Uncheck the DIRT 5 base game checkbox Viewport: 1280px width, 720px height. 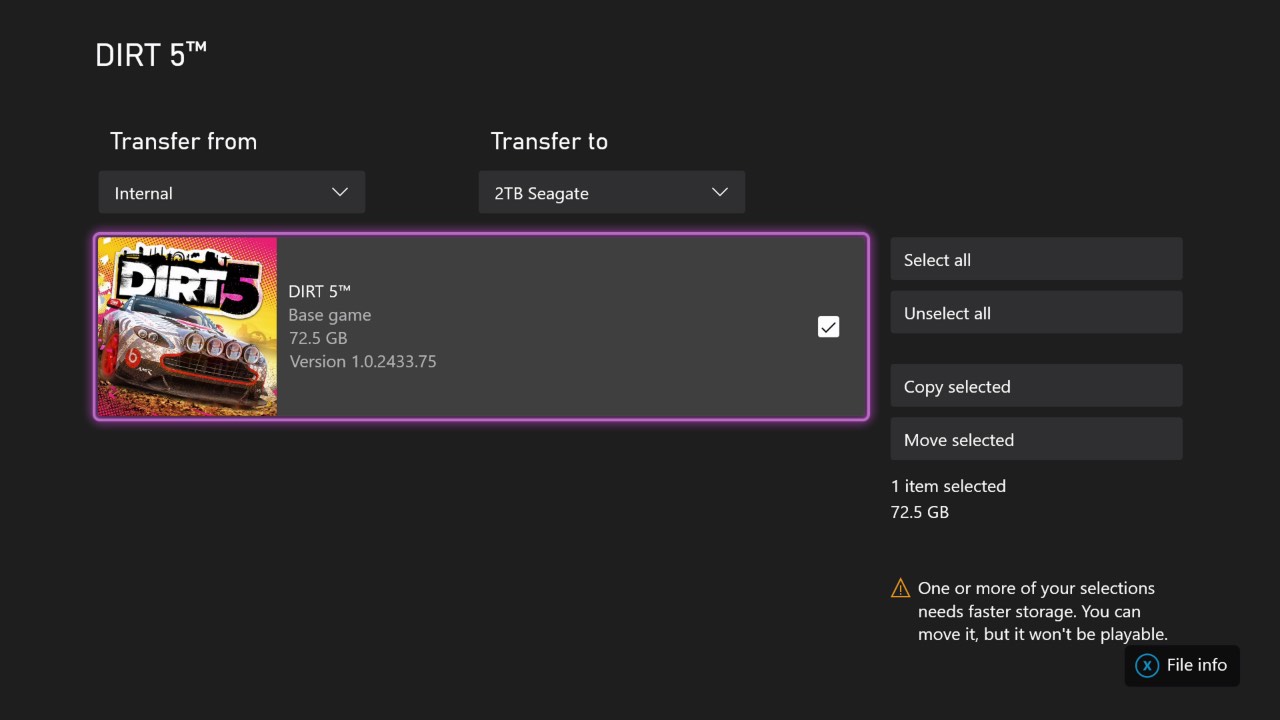point(828,327)
